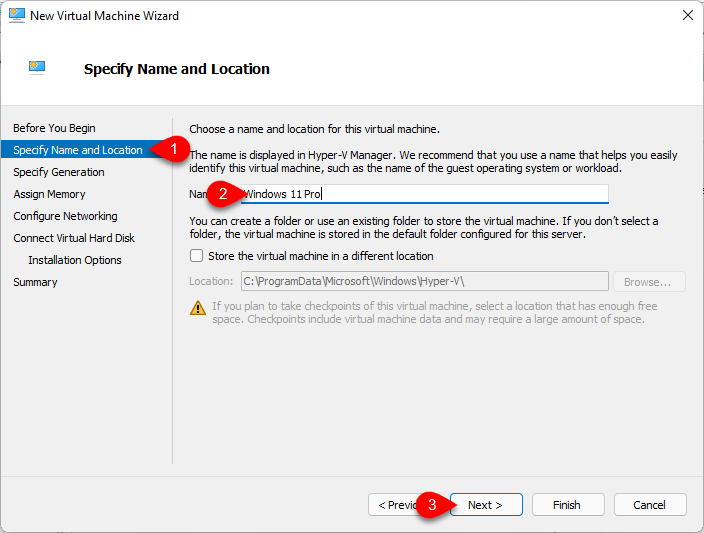Screen dimensions: 704x533
Task: Check Store the virtual machine in a different location
Action: pos(196,256)
